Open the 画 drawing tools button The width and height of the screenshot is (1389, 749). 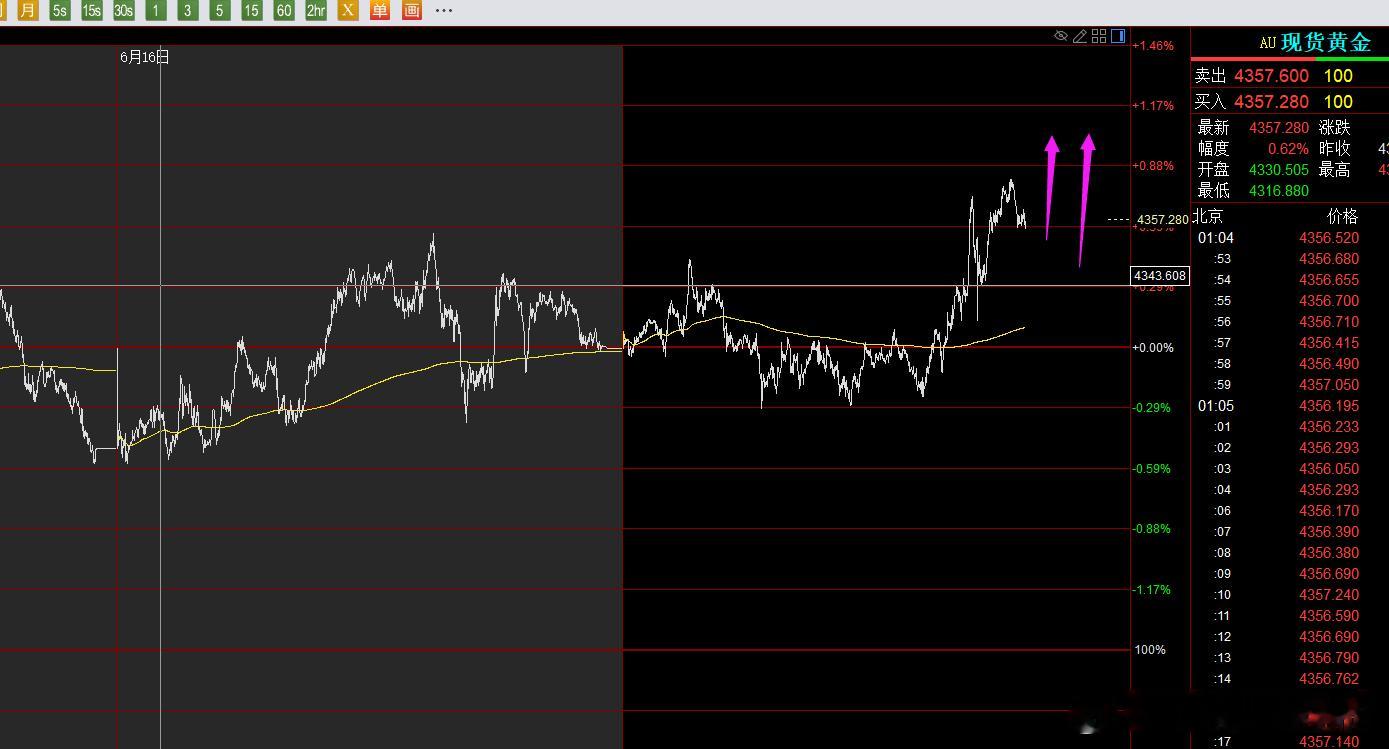412,10
